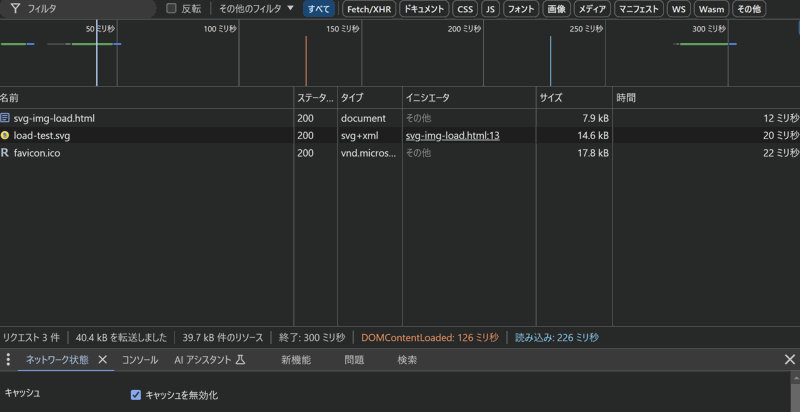Select the すべて filter button
This screenshot has width=800, height=412.
coord(319,8)
